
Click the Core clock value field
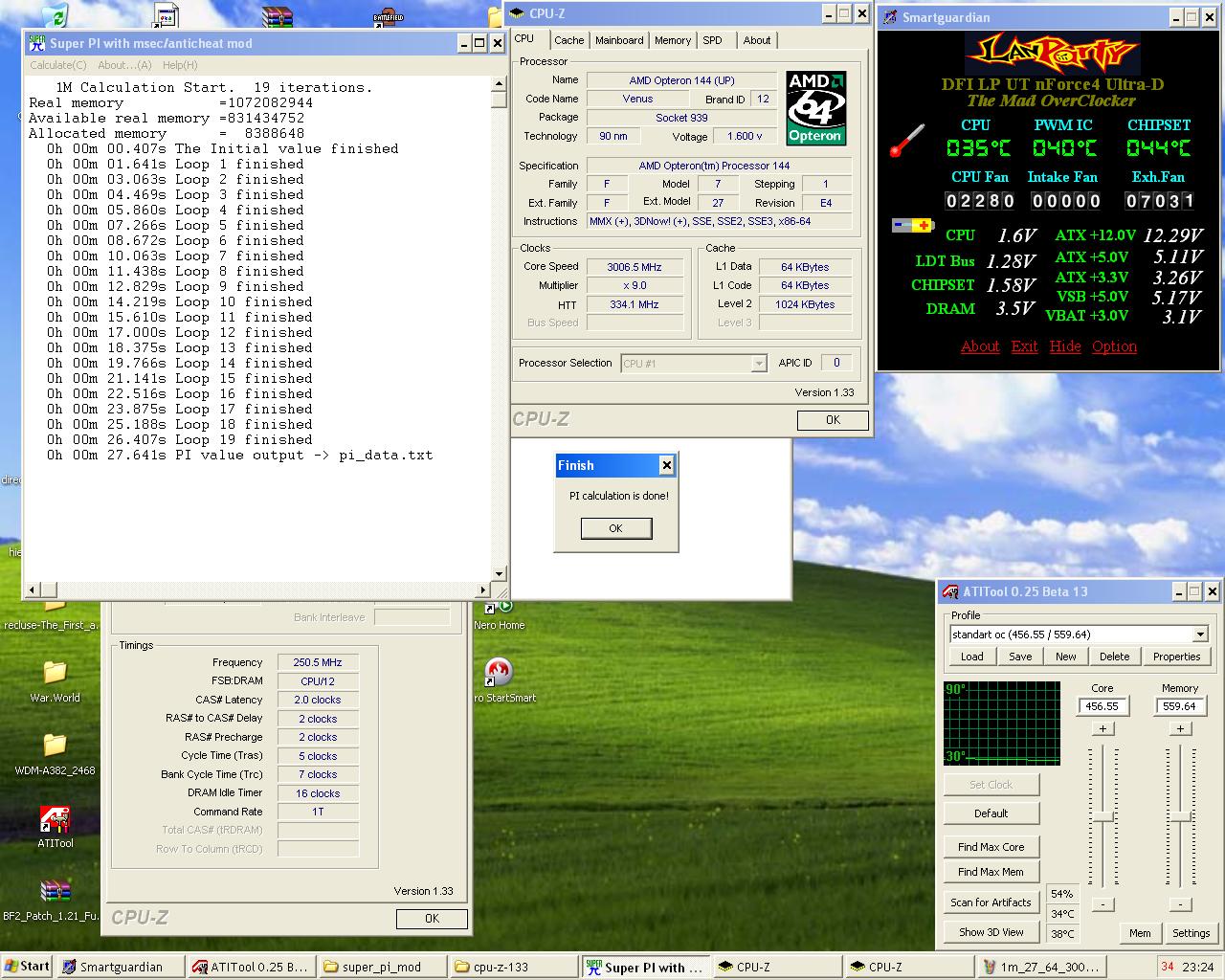coord(1102,706)
